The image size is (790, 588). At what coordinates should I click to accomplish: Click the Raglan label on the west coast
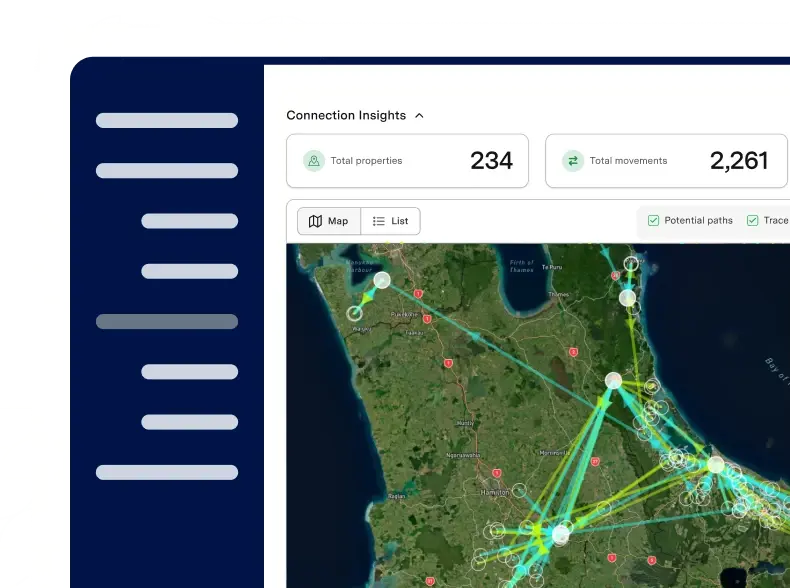coord(397,495)
